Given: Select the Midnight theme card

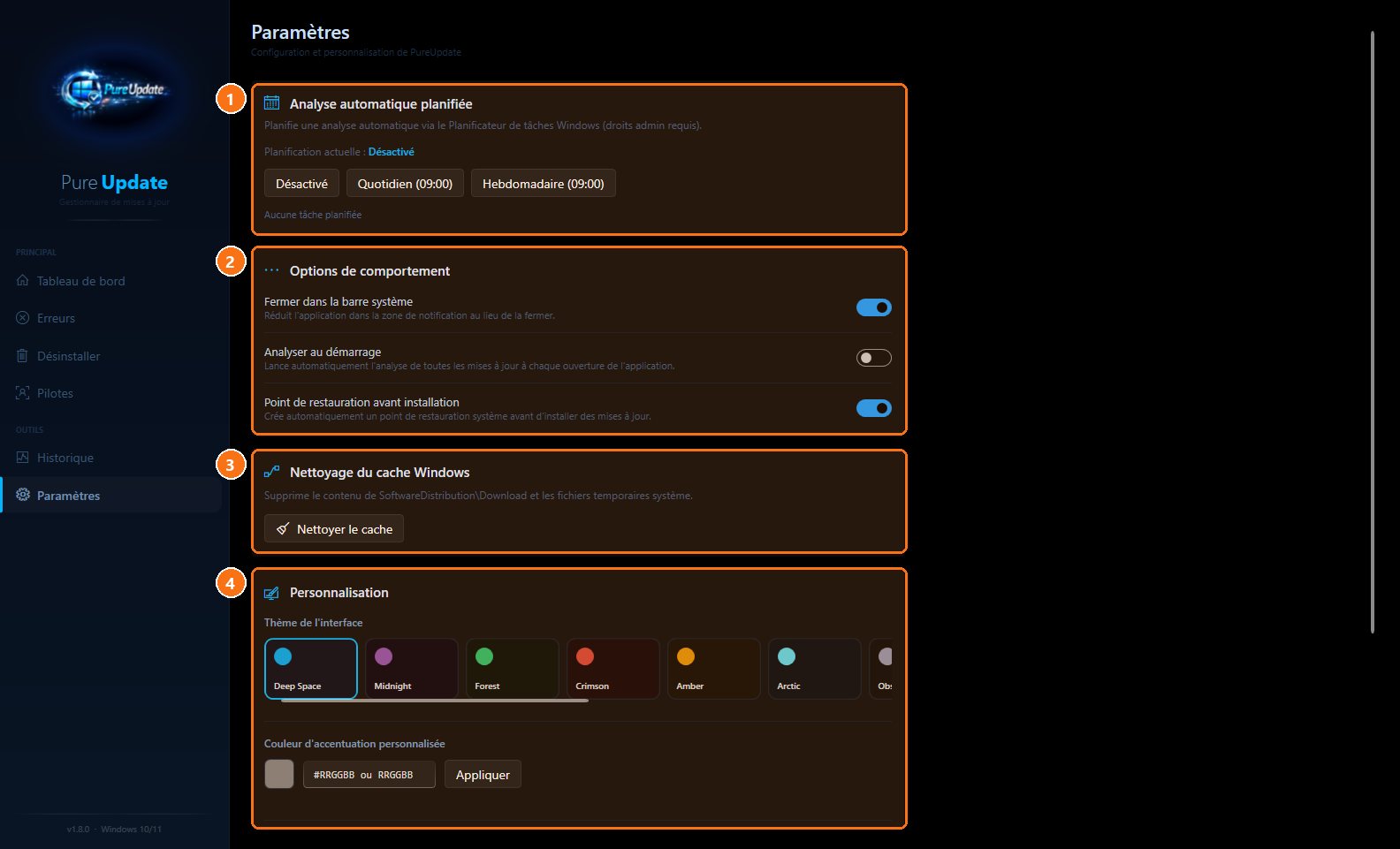Looking at the screenshot, I should [412, 669].
